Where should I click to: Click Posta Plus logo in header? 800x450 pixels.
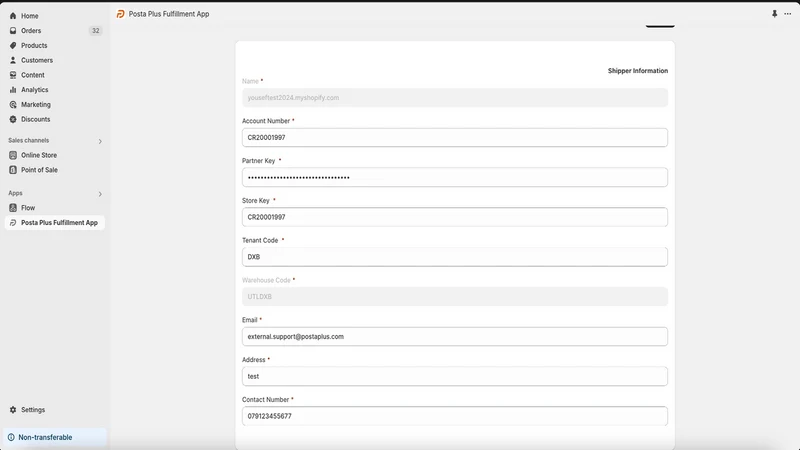(120, 14)
